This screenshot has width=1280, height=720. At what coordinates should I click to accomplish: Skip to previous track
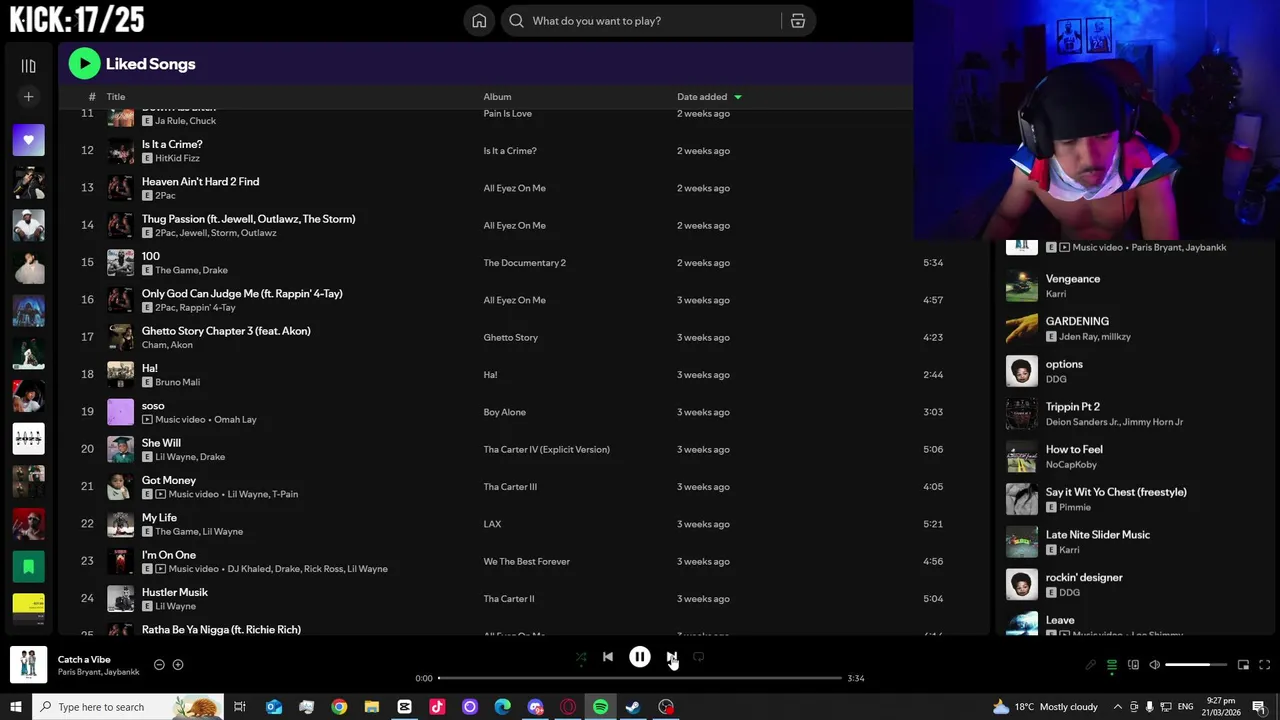coord(608,657)
